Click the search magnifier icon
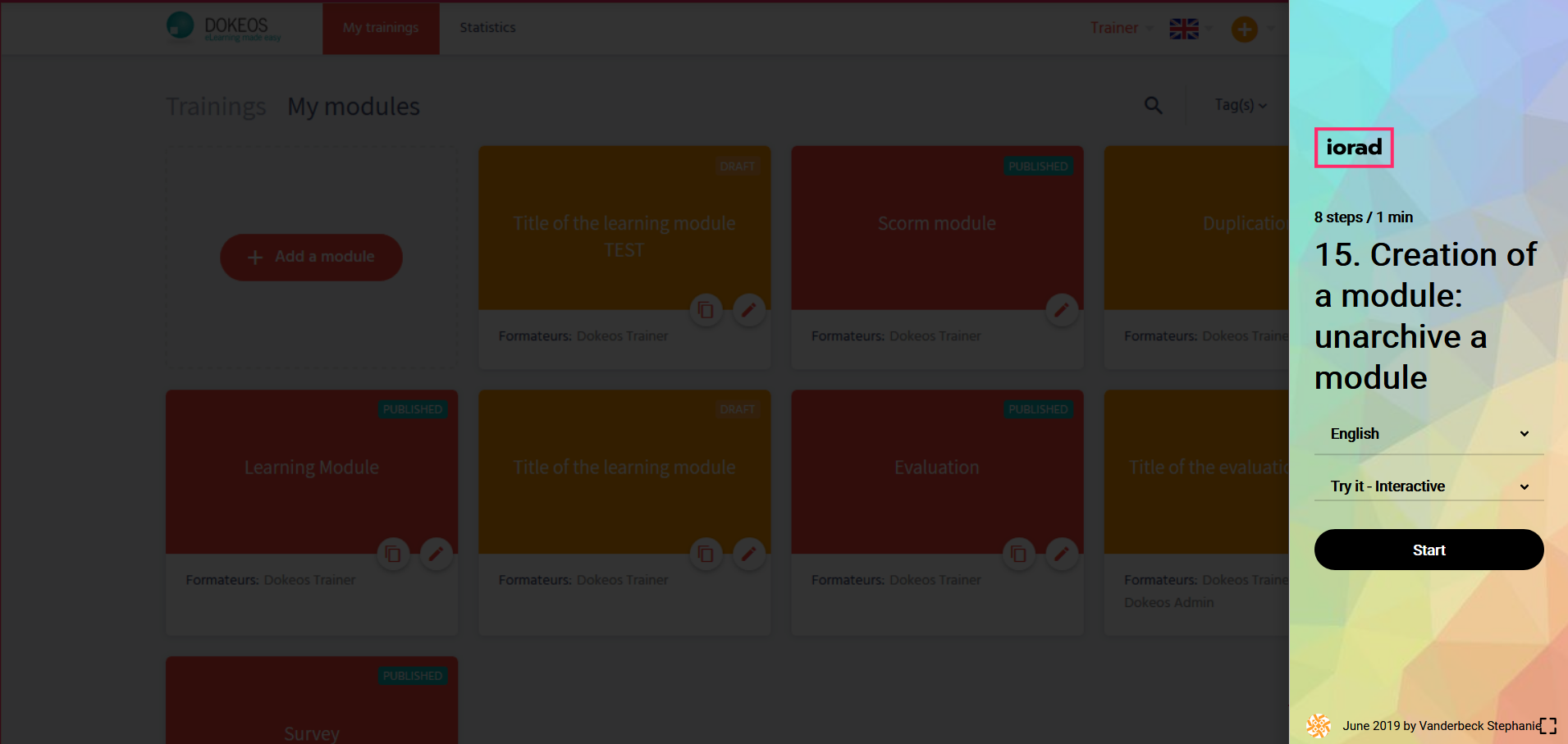Viewport: 1568px width, 744px height. click(1153, 106)
